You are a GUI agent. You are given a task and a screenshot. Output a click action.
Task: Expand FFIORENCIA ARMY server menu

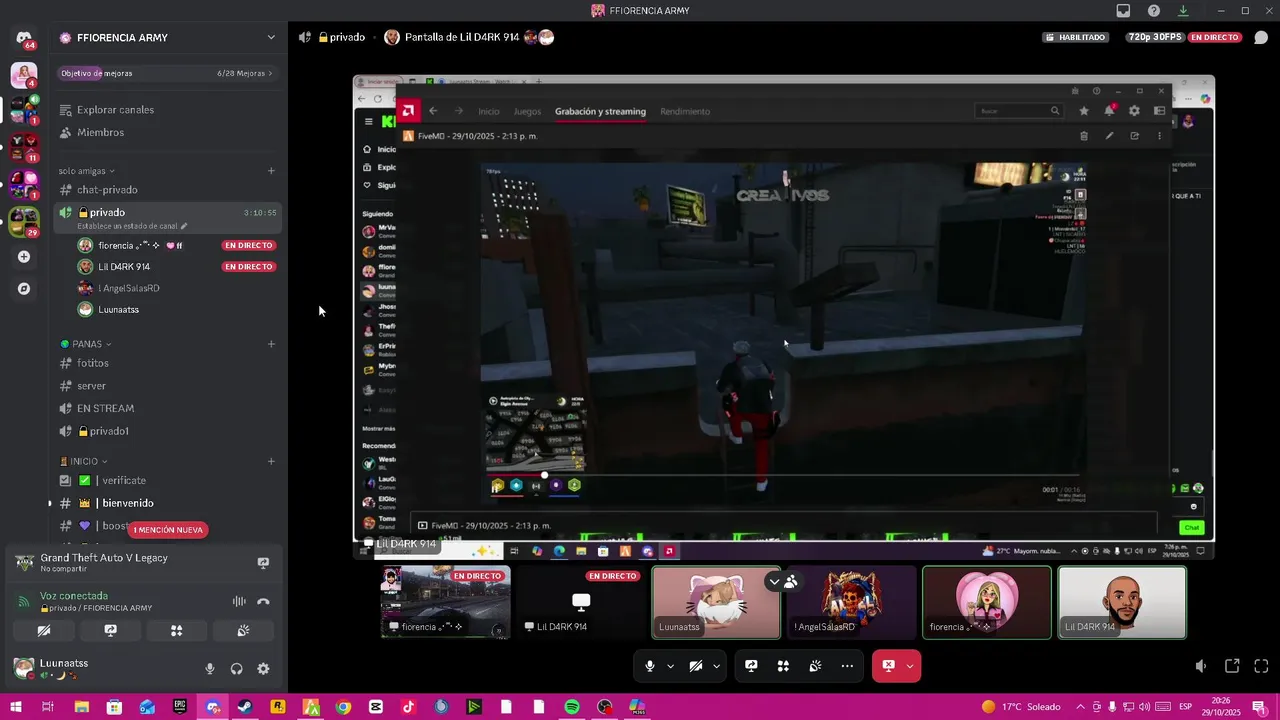click(271, 38)
